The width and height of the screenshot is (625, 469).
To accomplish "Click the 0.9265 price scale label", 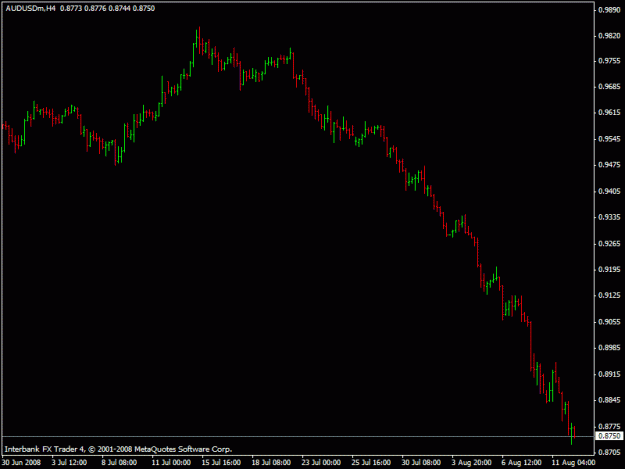I will tap(609, 243).
